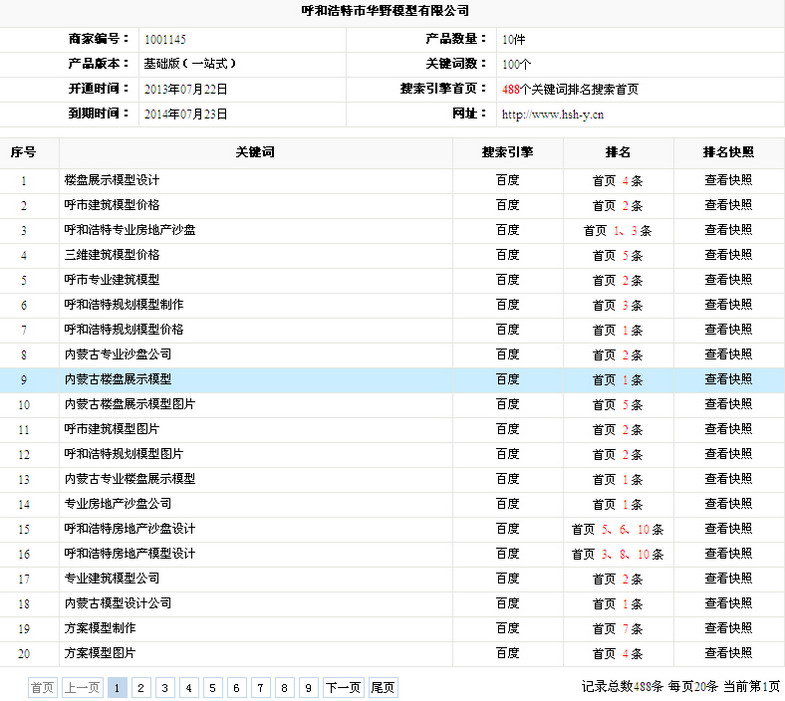This screenshot has height=701, width=785.
Task: Click ranking 首页 7条 cell
Action: 618,629
